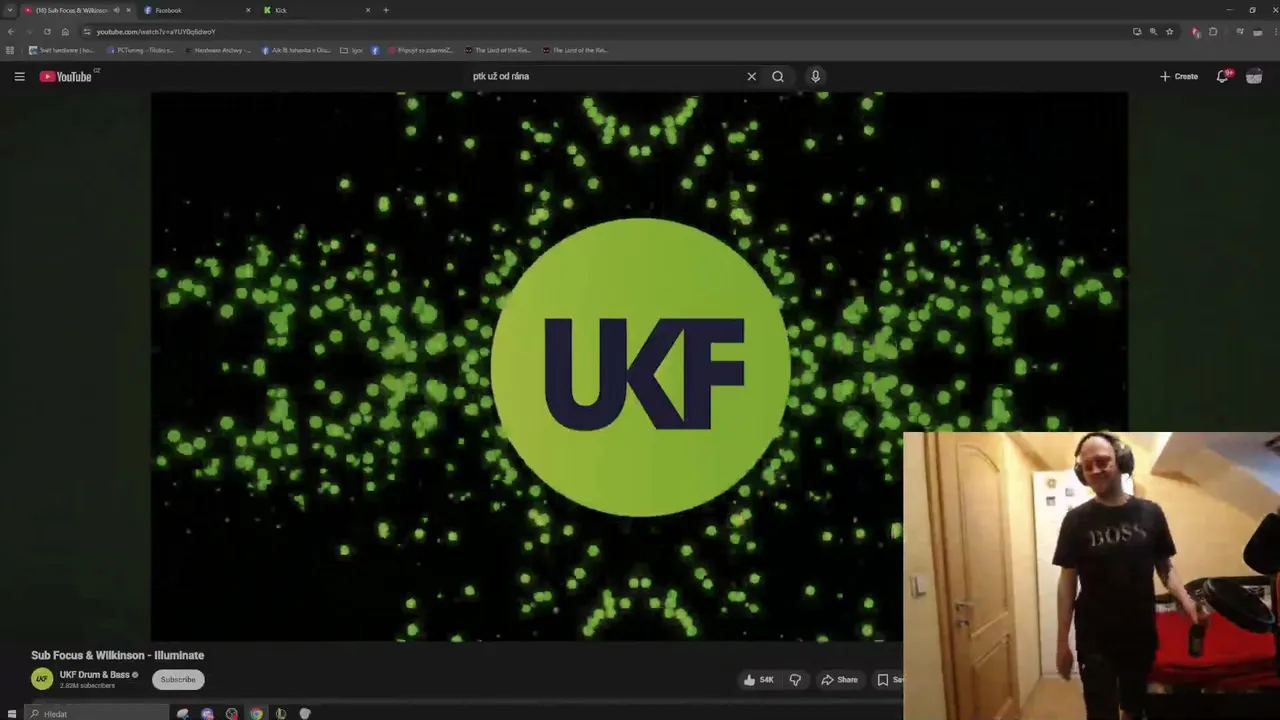This screenshot has width=1280, height=720.
Task: Bookmark this page with the star
Action: (x=1169, y=31)
